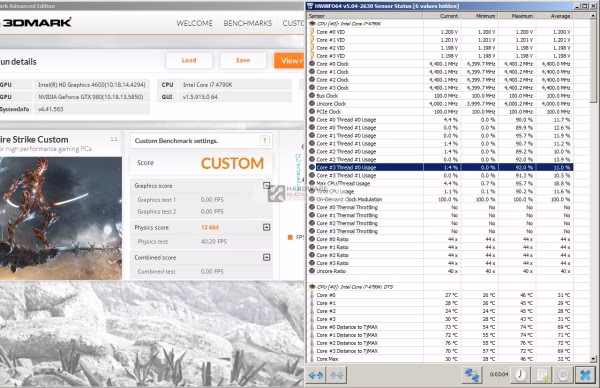Viewport: 600px width, 388px height.
Task: Click the logging sheet icon with green plus
Action: coord(542,375)
